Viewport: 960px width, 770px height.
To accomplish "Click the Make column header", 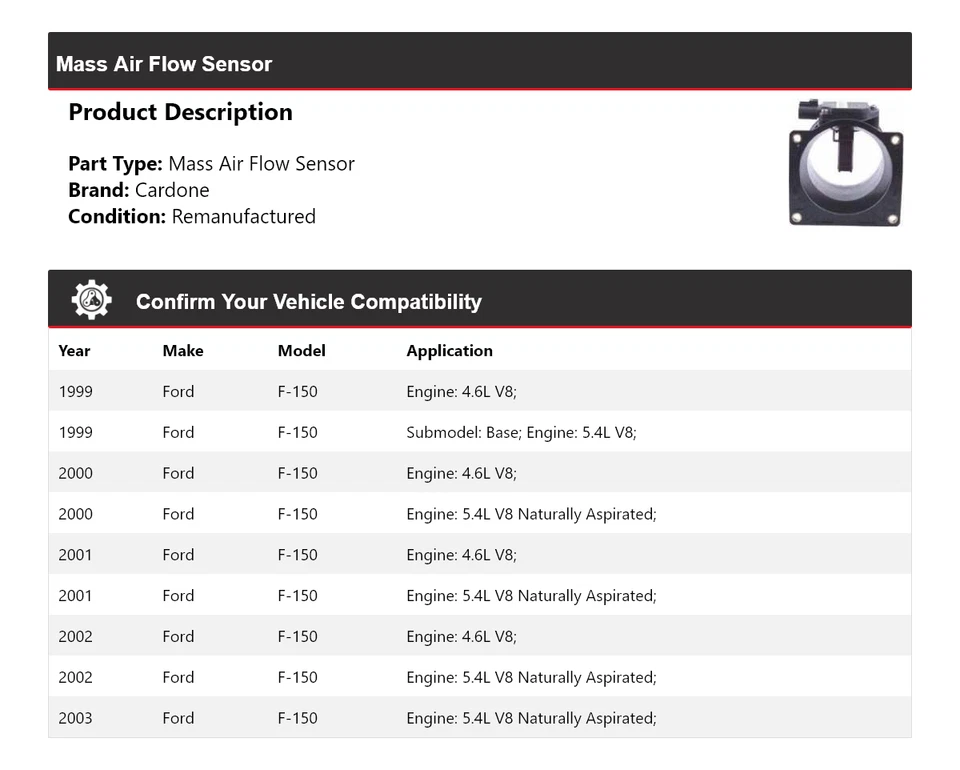I will pos(182,351).
